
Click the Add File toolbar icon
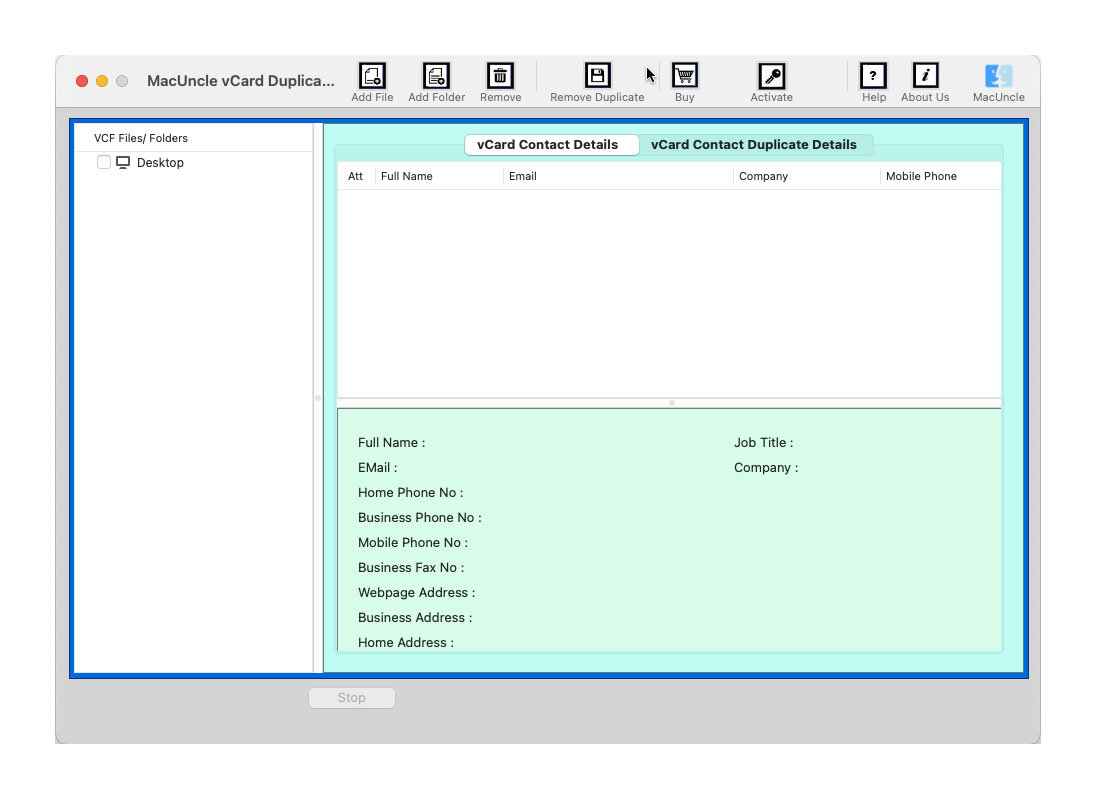coord(372,76)
